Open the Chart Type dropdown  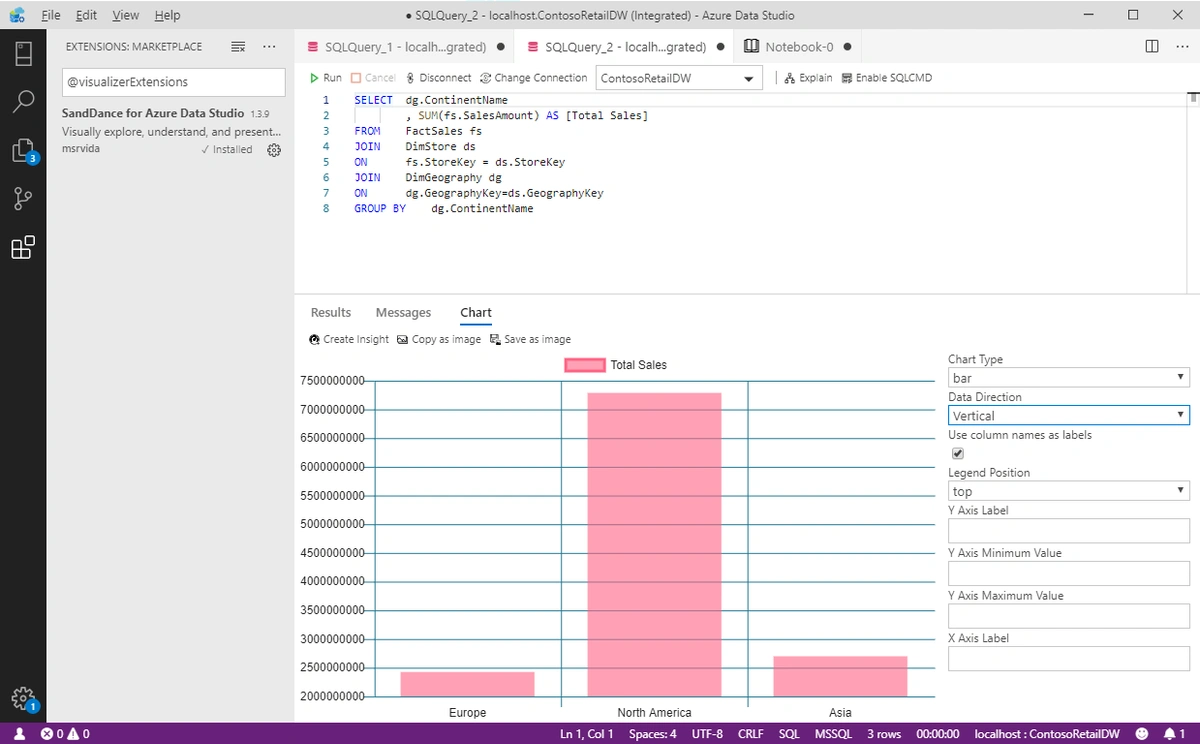click(x=1068, y=378)
